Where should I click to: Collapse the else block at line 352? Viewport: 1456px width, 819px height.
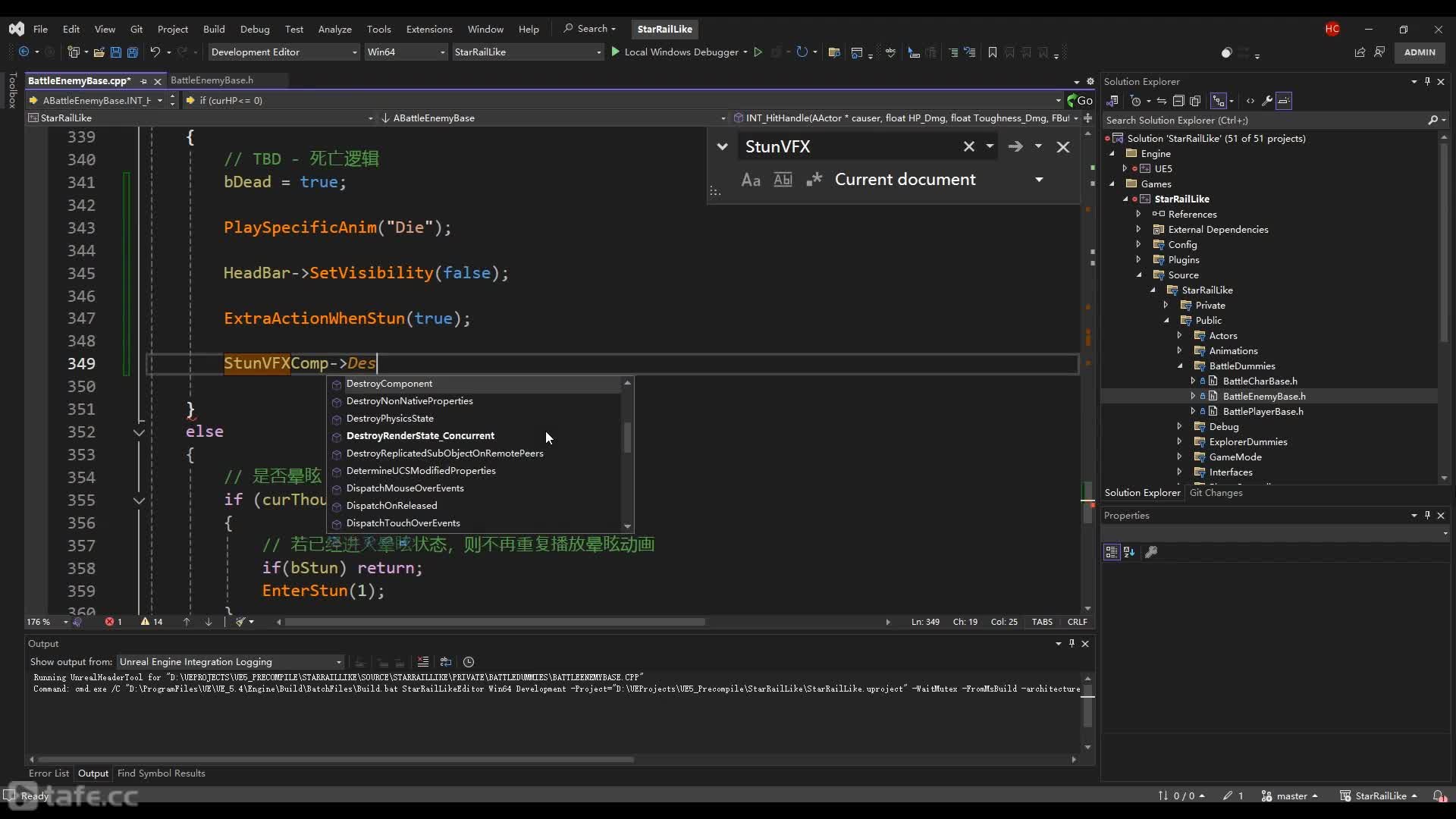click(139, 432)
